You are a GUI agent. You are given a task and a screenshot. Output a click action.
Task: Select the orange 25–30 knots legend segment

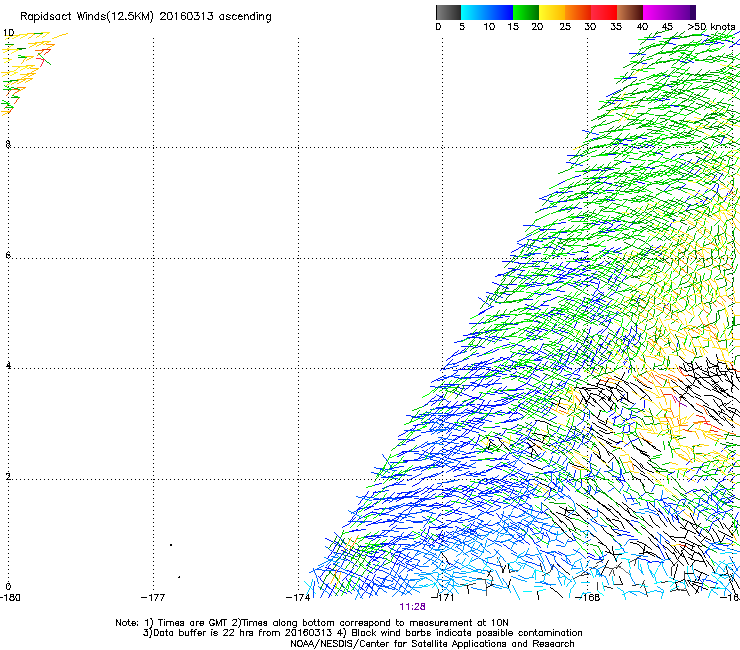[x=578, y=12]
